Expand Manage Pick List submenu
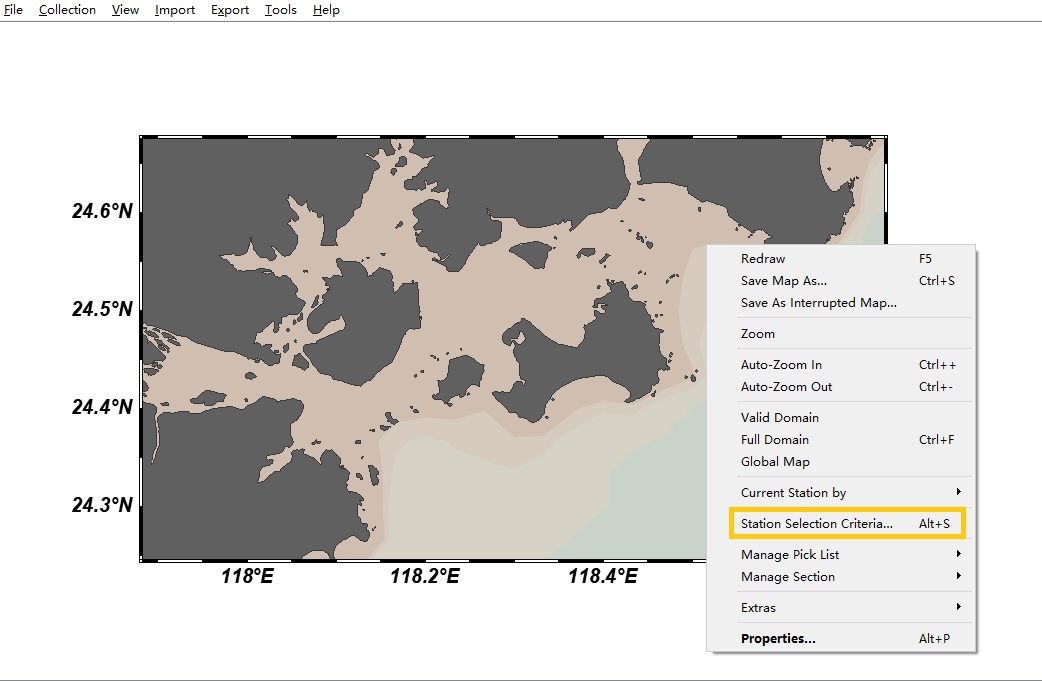The height and width of the screenshot is (681, 1042). click(x=842, y=554)
